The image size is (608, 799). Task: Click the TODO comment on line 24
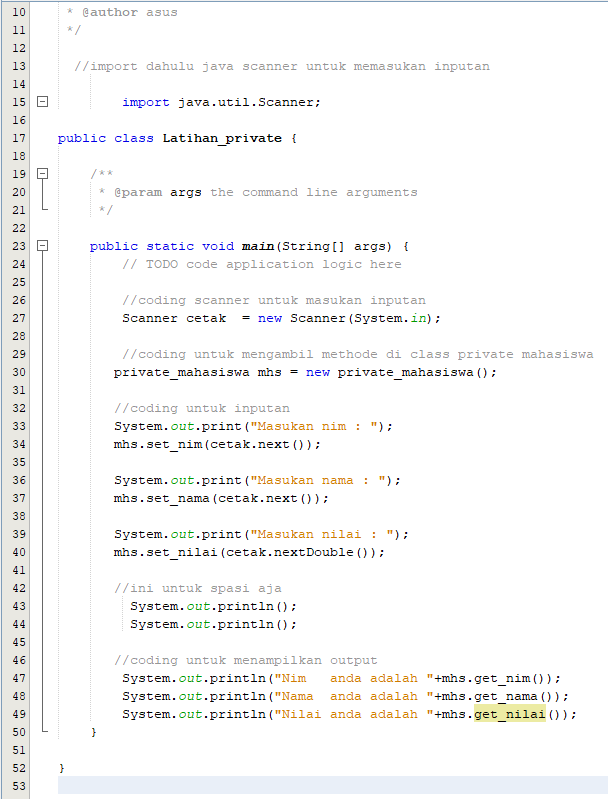pos(262,264)
